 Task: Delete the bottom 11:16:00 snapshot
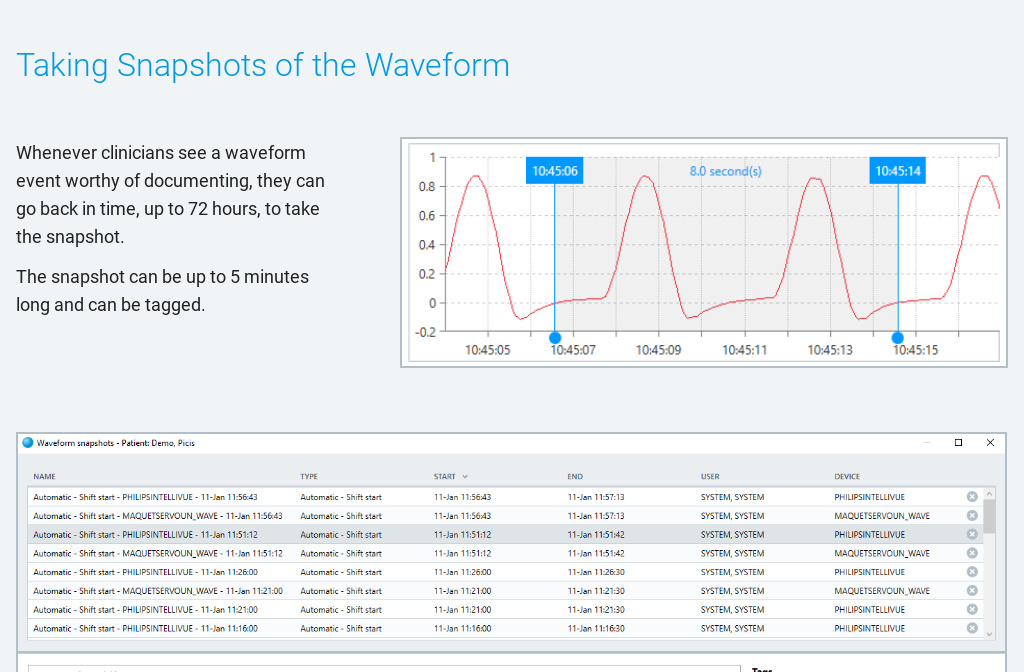(x=971, y=628)
